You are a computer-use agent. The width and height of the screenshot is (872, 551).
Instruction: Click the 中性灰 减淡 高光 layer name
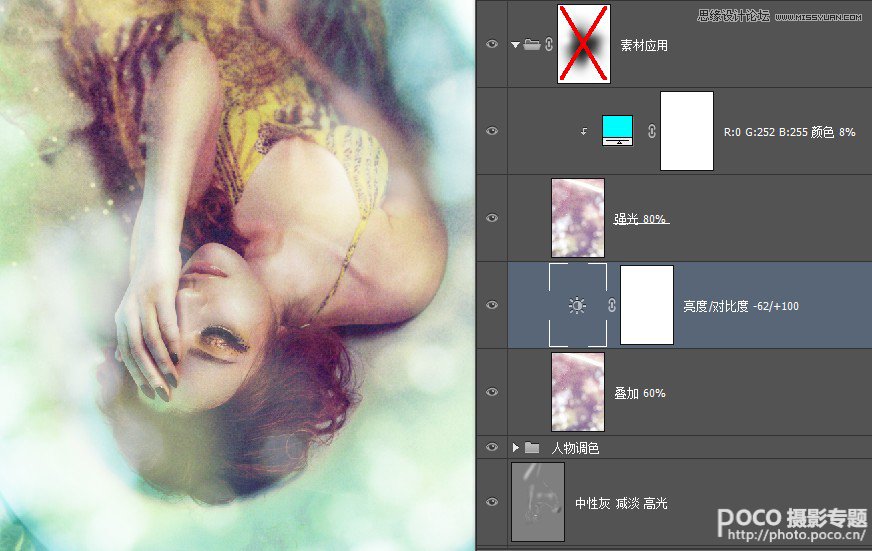(621, 503)
